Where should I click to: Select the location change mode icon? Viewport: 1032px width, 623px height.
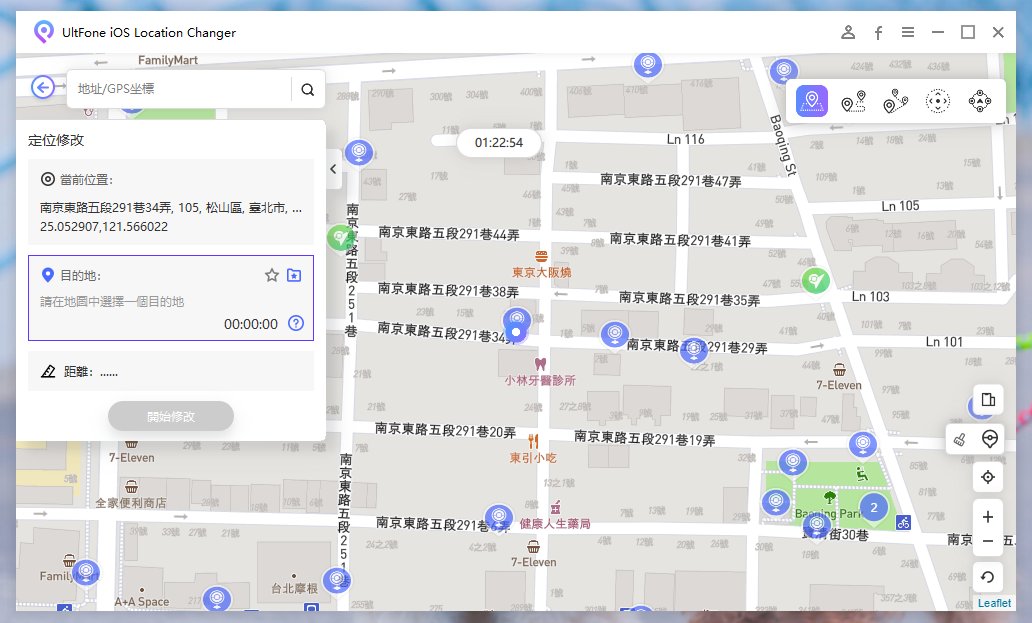point(812,101)
